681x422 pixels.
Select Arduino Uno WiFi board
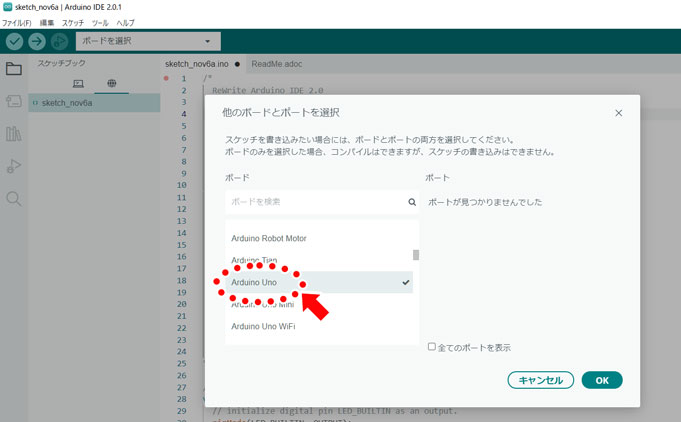click(319, 326)
